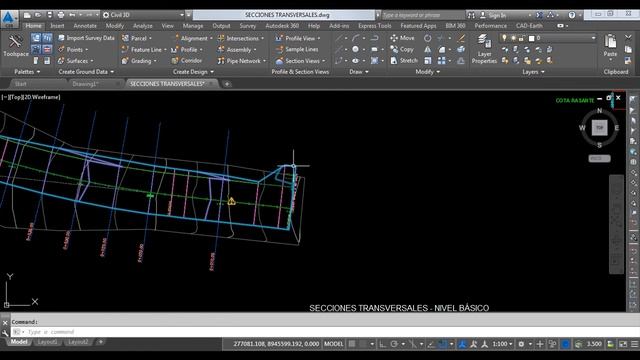Select the Rotate tool icon
This screenshot has height=360, width=640.
(x=427, y=38)
